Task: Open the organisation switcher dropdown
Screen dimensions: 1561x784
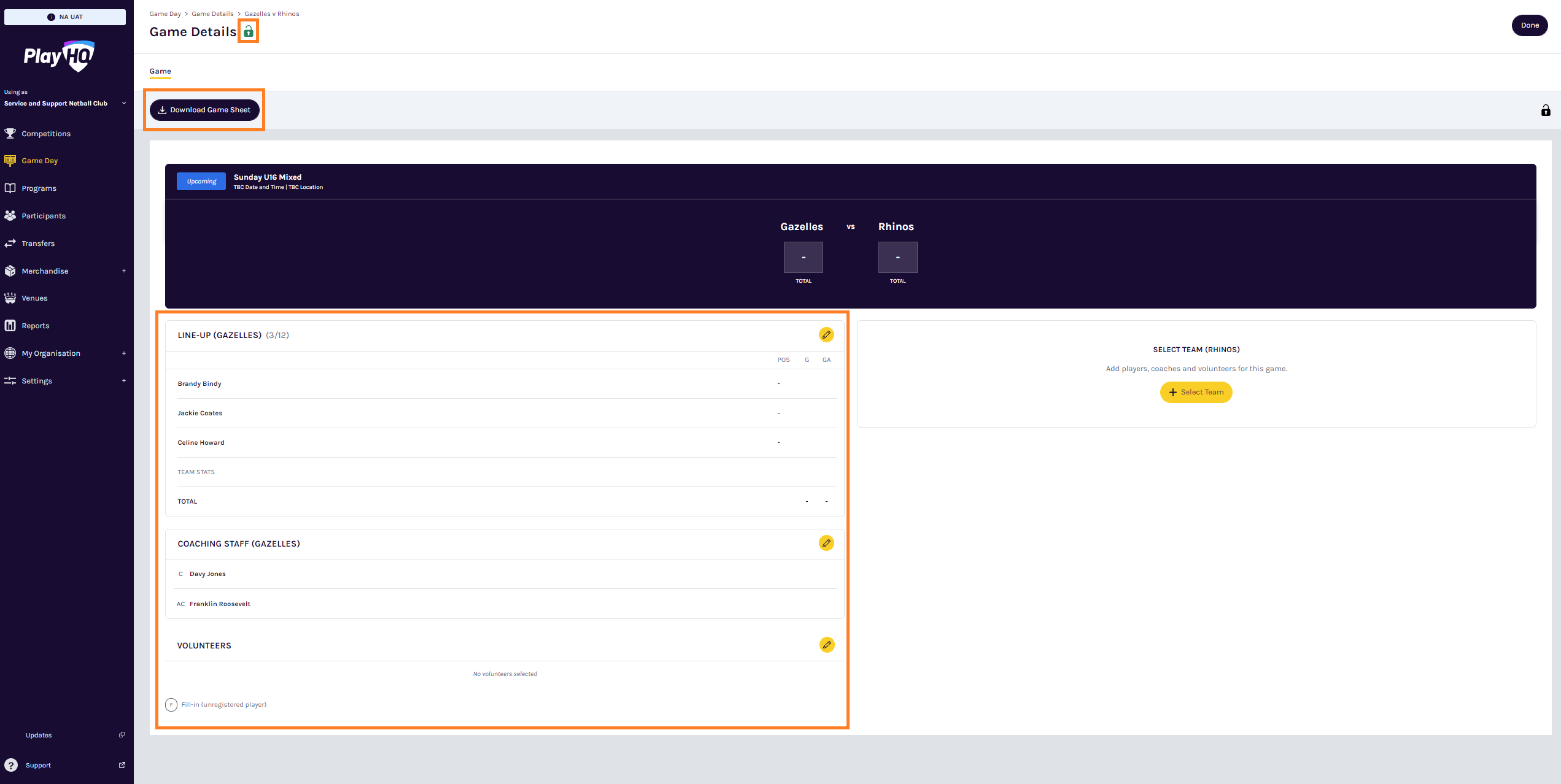Action: coord(65,103)
